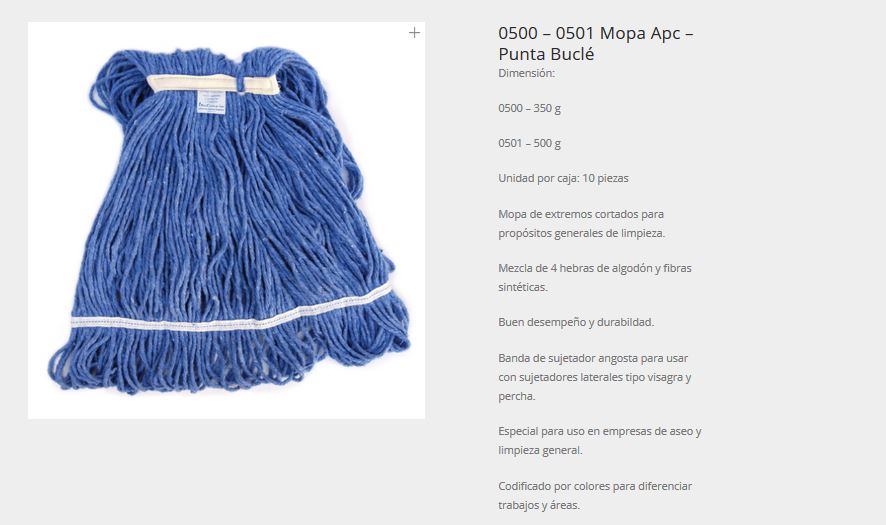886x525 pixels.
Task: Click the small white tag on mop
Action: click(x=211, y=102)
